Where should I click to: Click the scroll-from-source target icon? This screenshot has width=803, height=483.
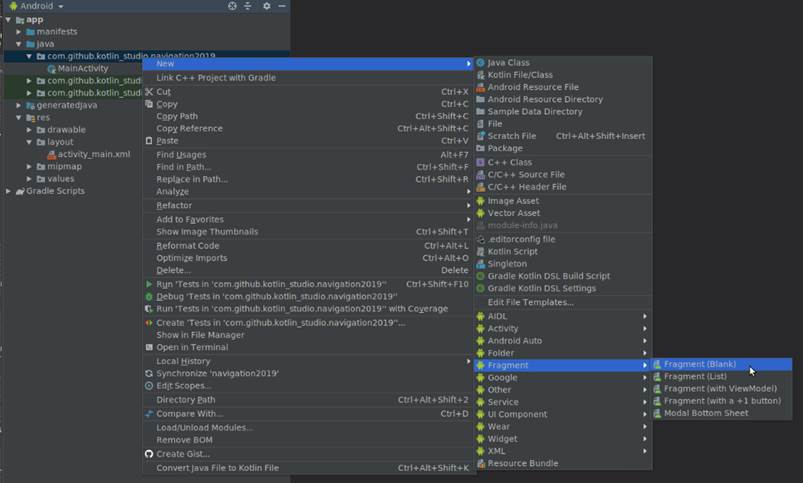point(232,6)
